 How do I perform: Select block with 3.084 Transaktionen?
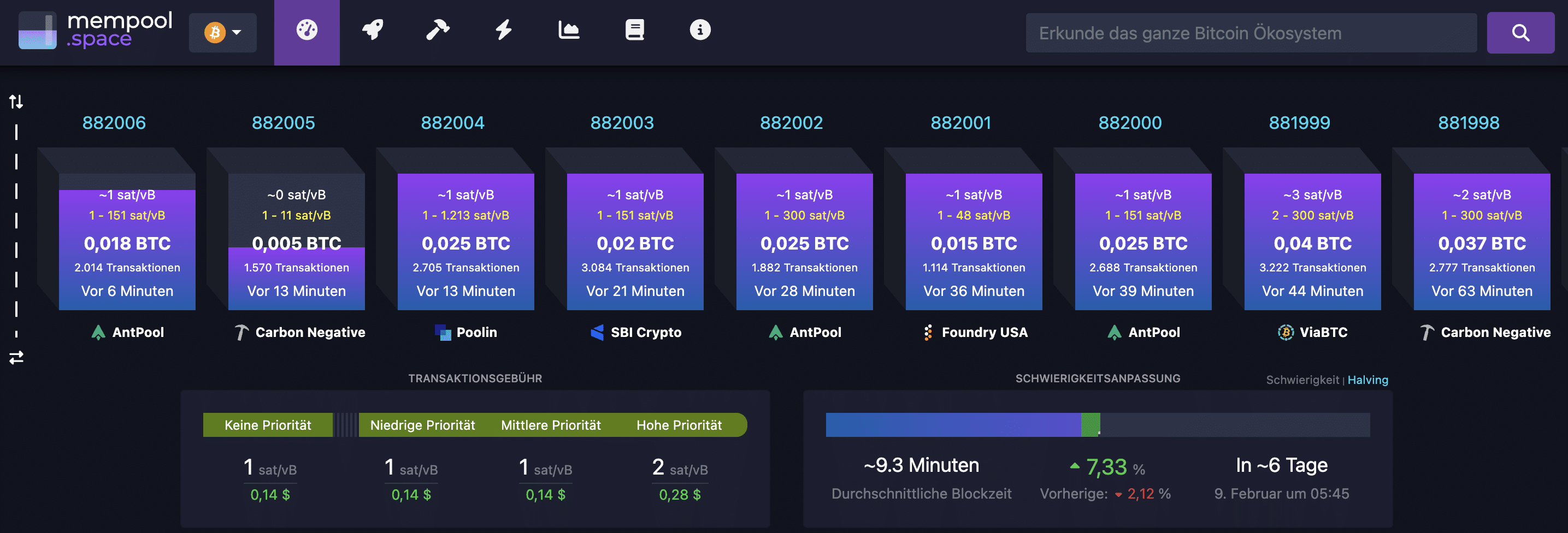635,242
